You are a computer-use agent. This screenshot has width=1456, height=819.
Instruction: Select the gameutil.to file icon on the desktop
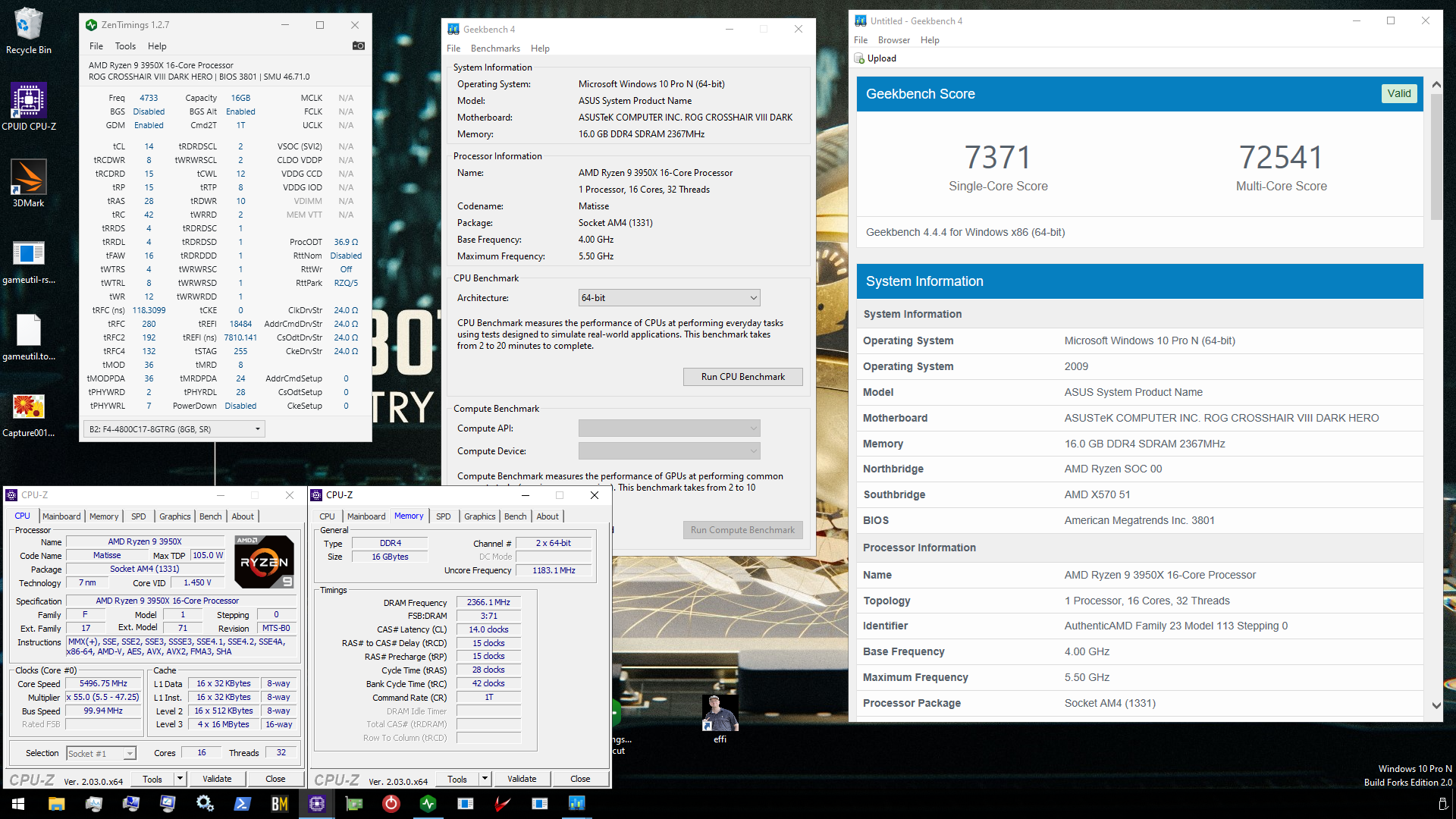click(28, 337)
